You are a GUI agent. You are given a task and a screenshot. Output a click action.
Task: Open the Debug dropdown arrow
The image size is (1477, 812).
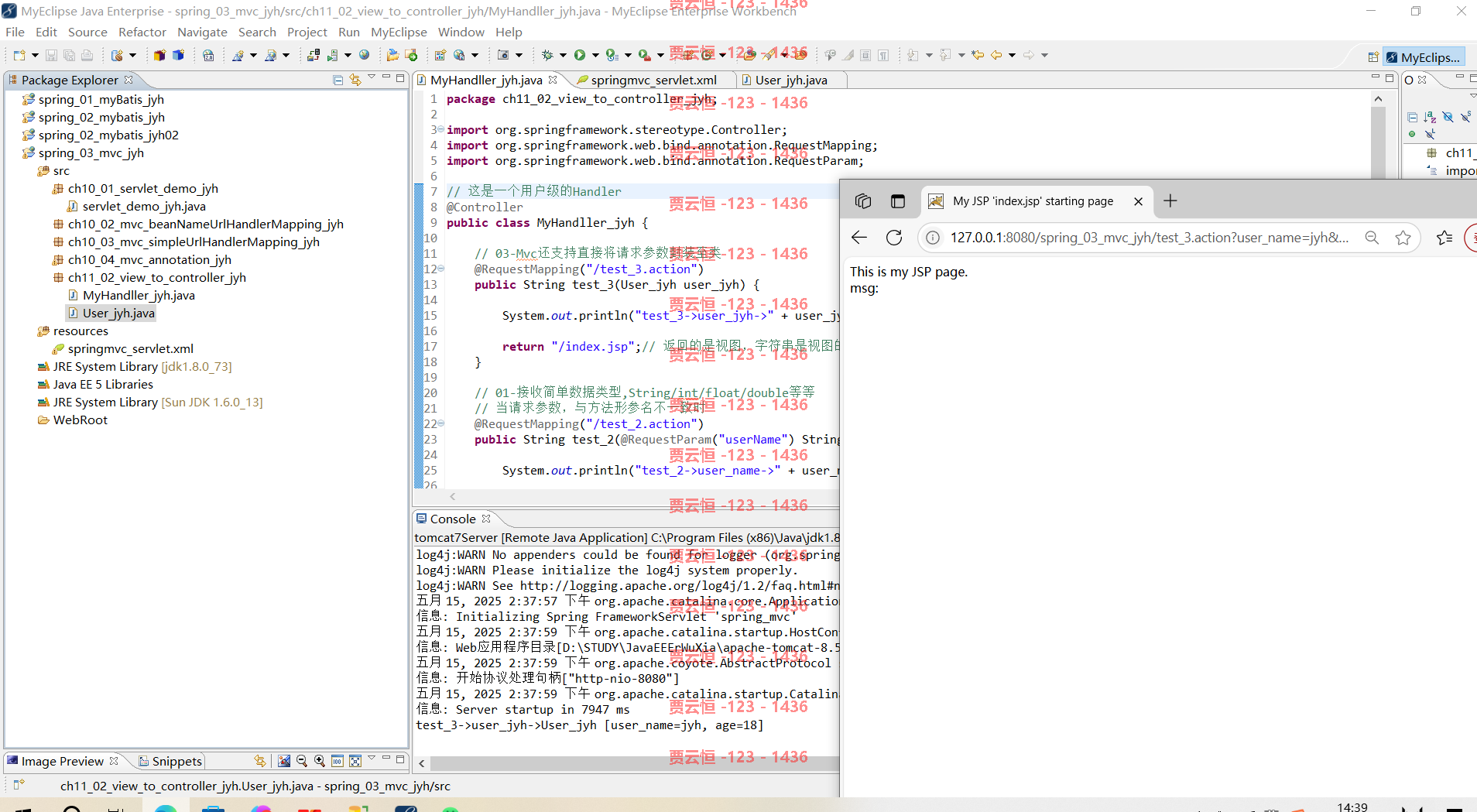point(563,55)
